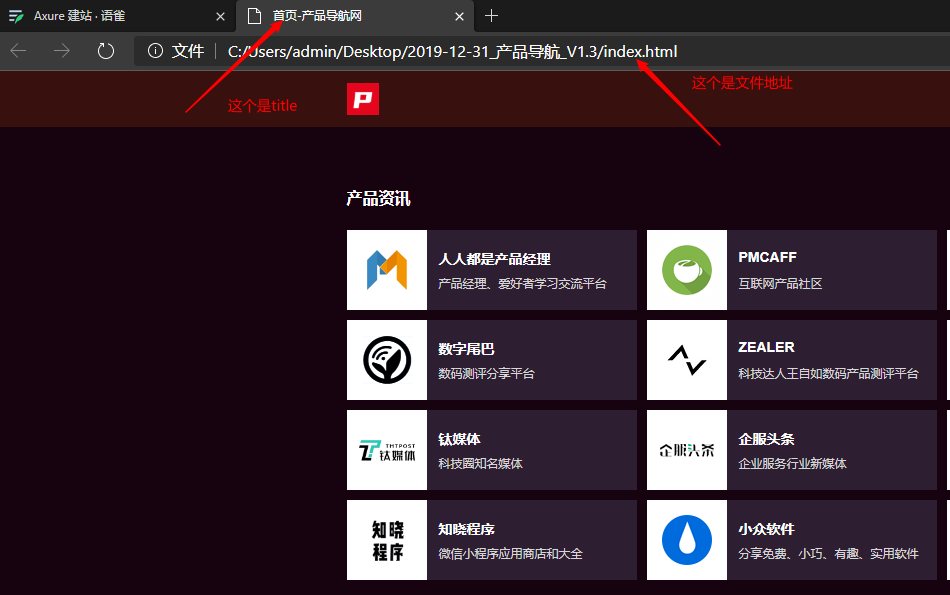950x595 pixels.
Task: Click description 产品经理、爱好者学习交流平台
Action: click(522, 284)
